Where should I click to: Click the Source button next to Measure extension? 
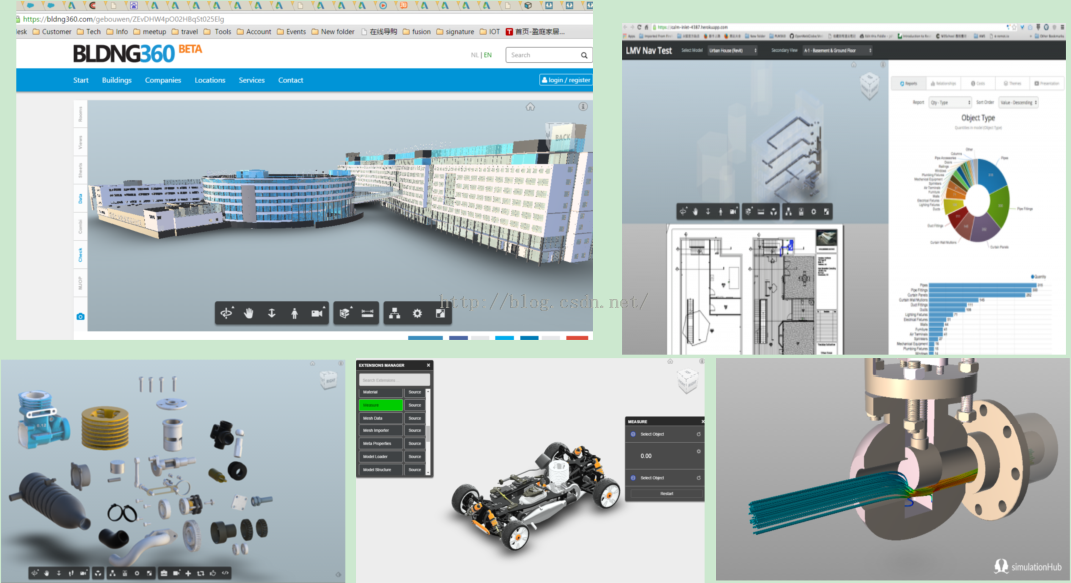click(x=415, y=405)
